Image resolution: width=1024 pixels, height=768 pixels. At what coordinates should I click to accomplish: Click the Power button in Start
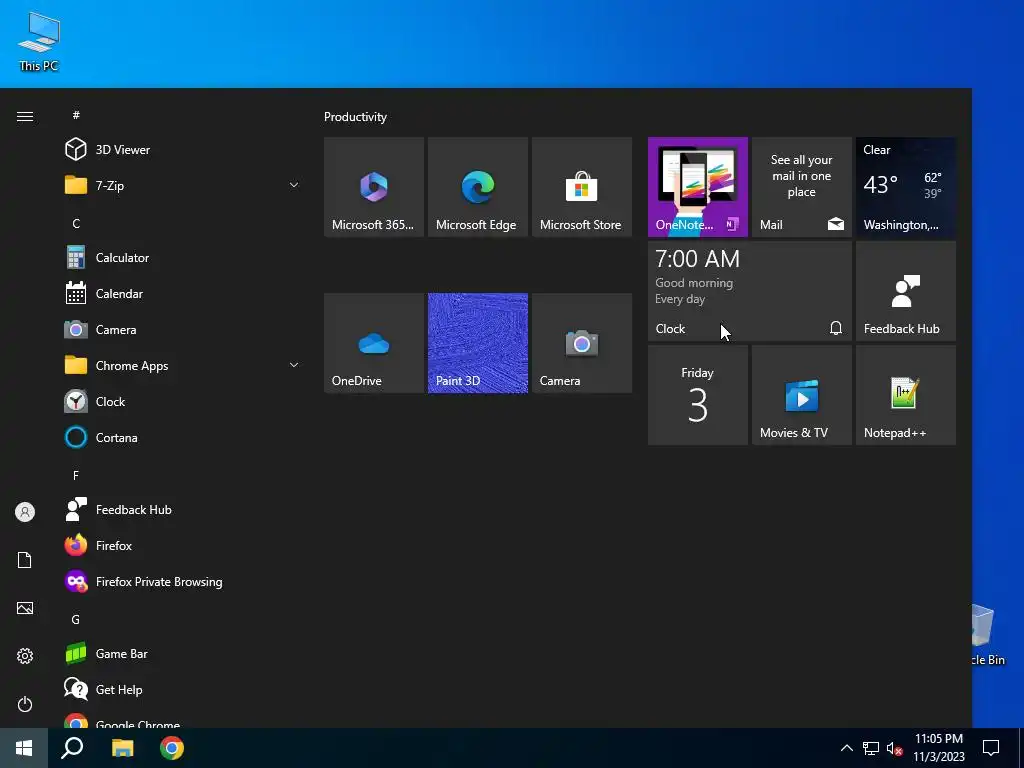25,704
